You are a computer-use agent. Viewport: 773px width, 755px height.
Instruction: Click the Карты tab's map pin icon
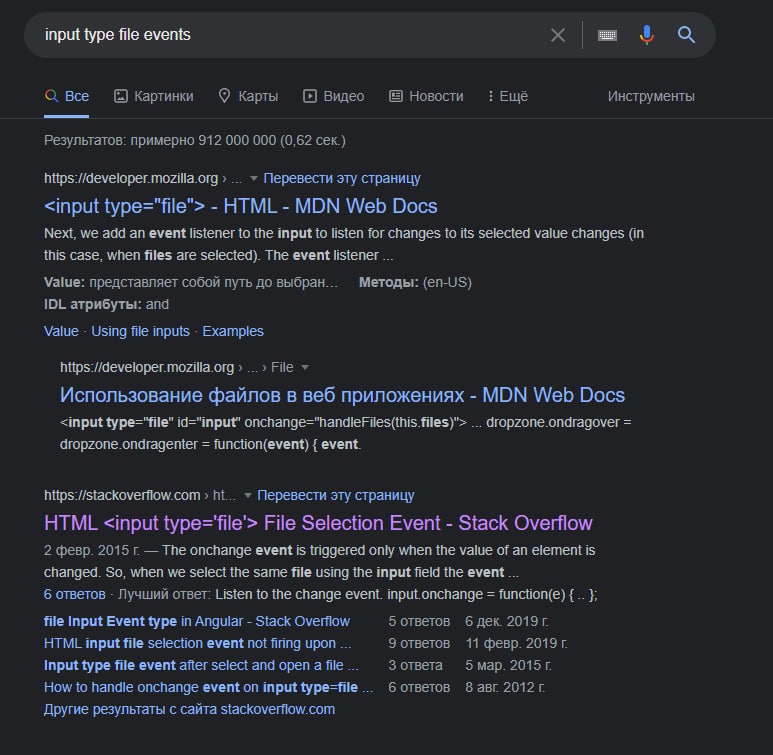(x=224, y=96)
